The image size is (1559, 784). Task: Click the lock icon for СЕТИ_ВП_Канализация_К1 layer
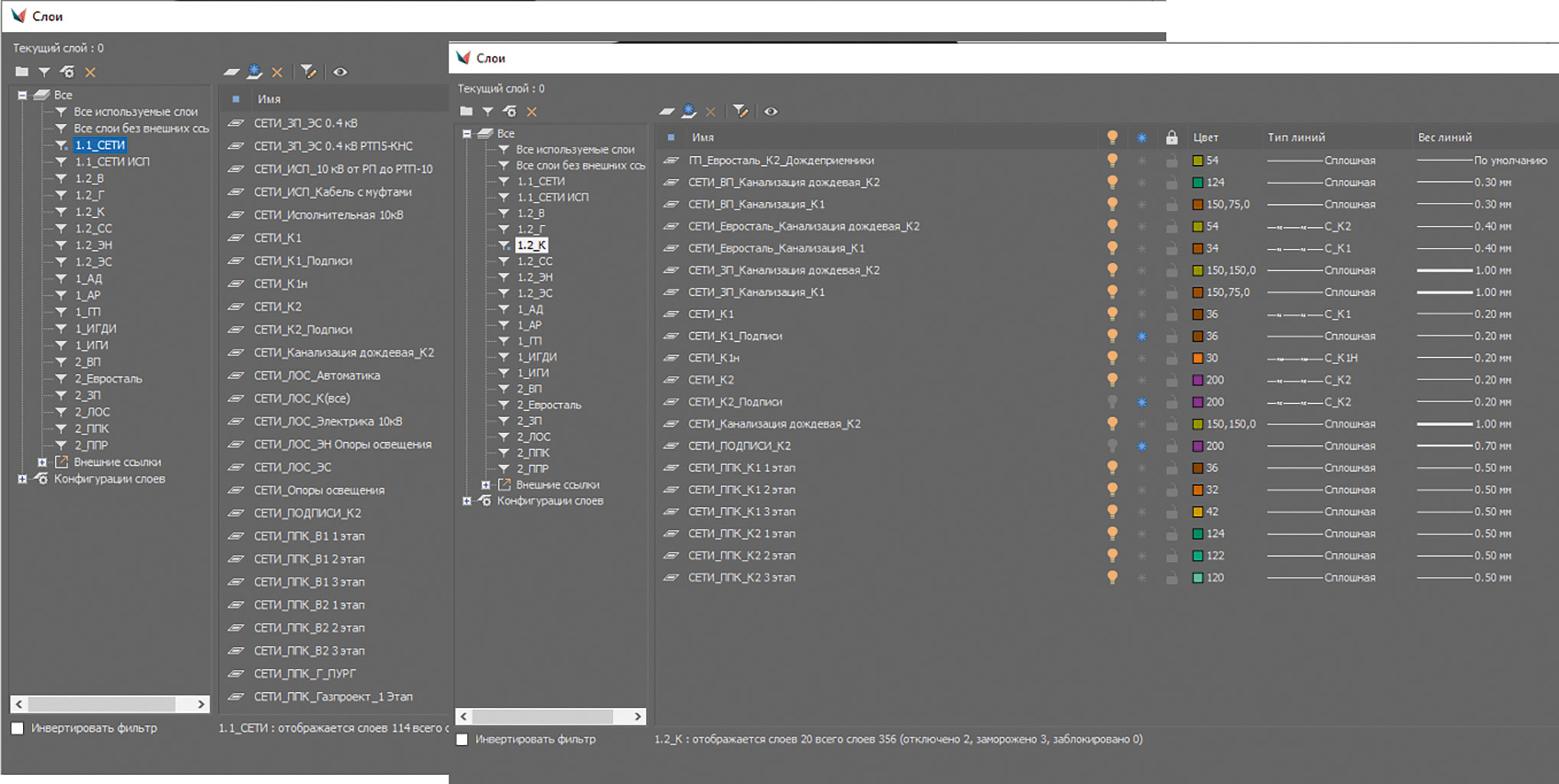1172,205
